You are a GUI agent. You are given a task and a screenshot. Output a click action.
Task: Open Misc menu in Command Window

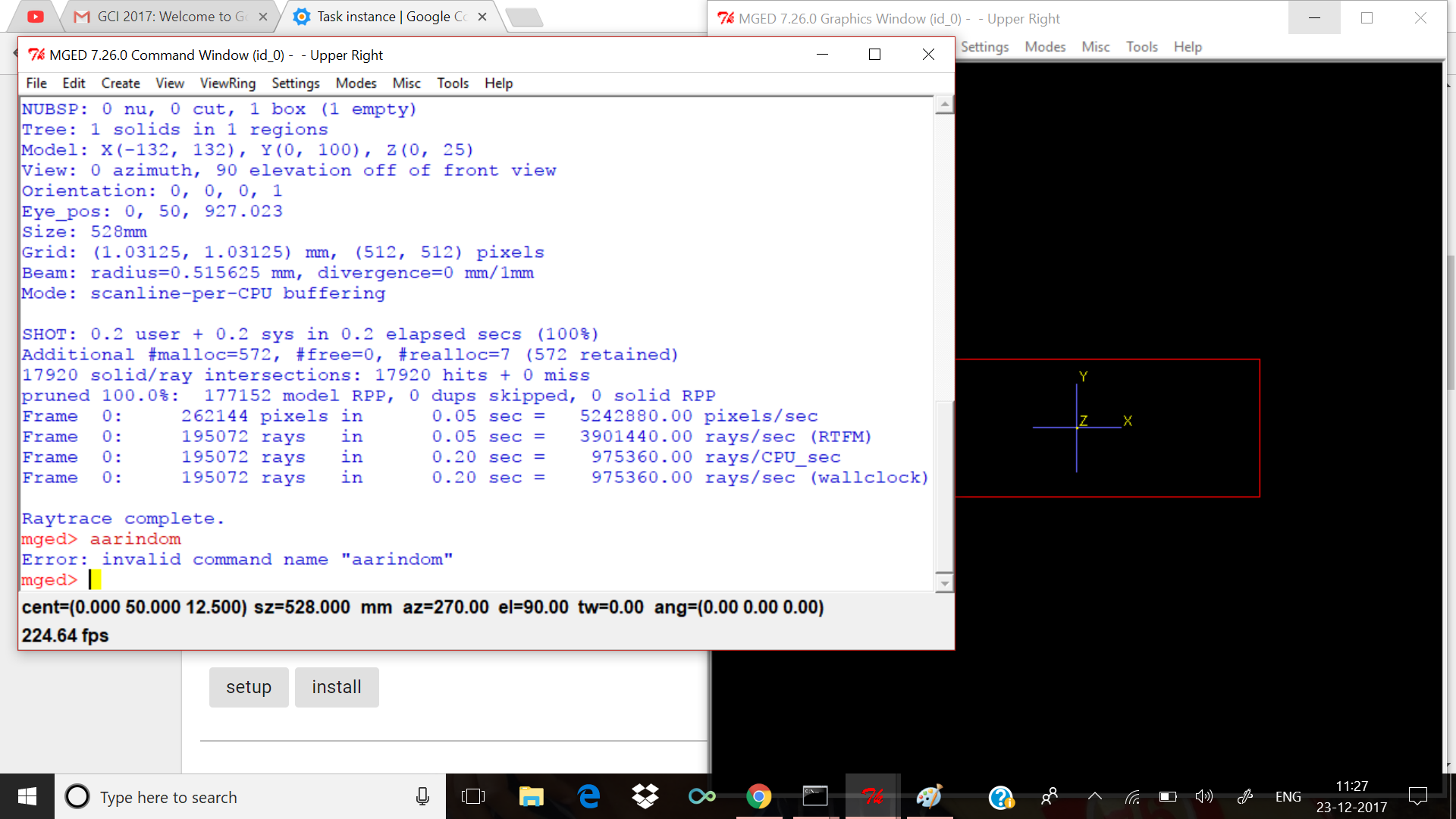pos(406,83)
